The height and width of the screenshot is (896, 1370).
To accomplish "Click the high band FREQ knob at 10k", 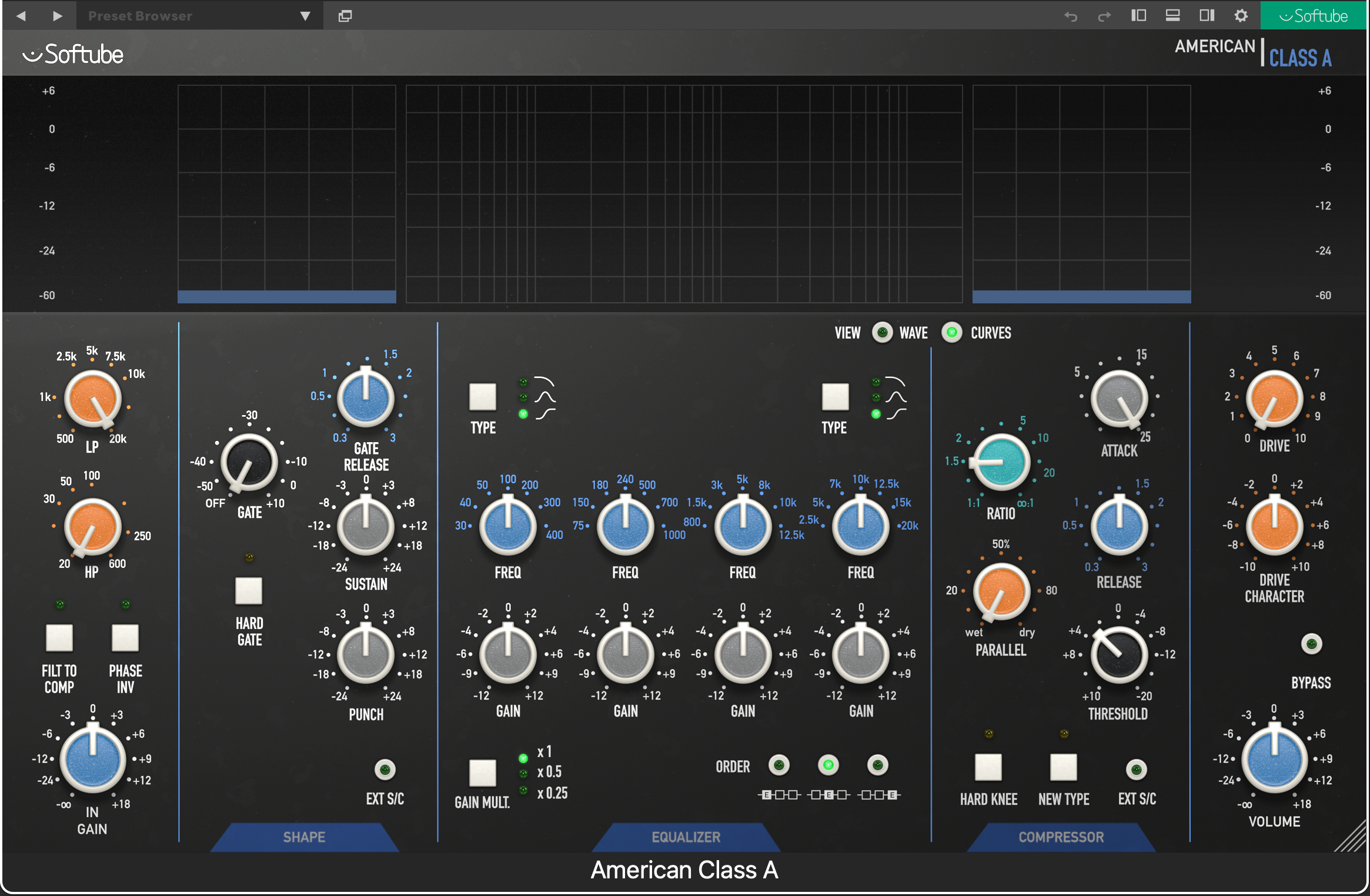I will click(x=860, y=525).
